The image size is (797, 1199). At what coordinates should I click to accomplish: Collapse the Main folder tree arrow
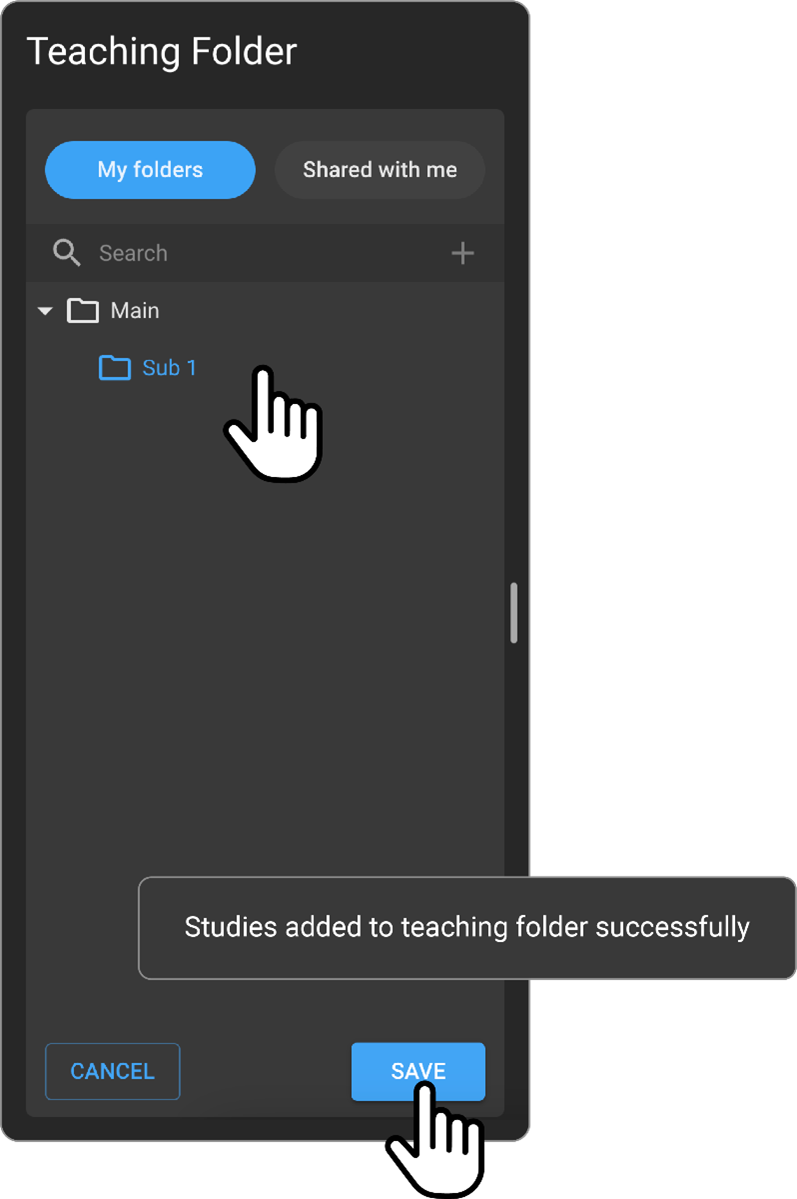(44, 311)
